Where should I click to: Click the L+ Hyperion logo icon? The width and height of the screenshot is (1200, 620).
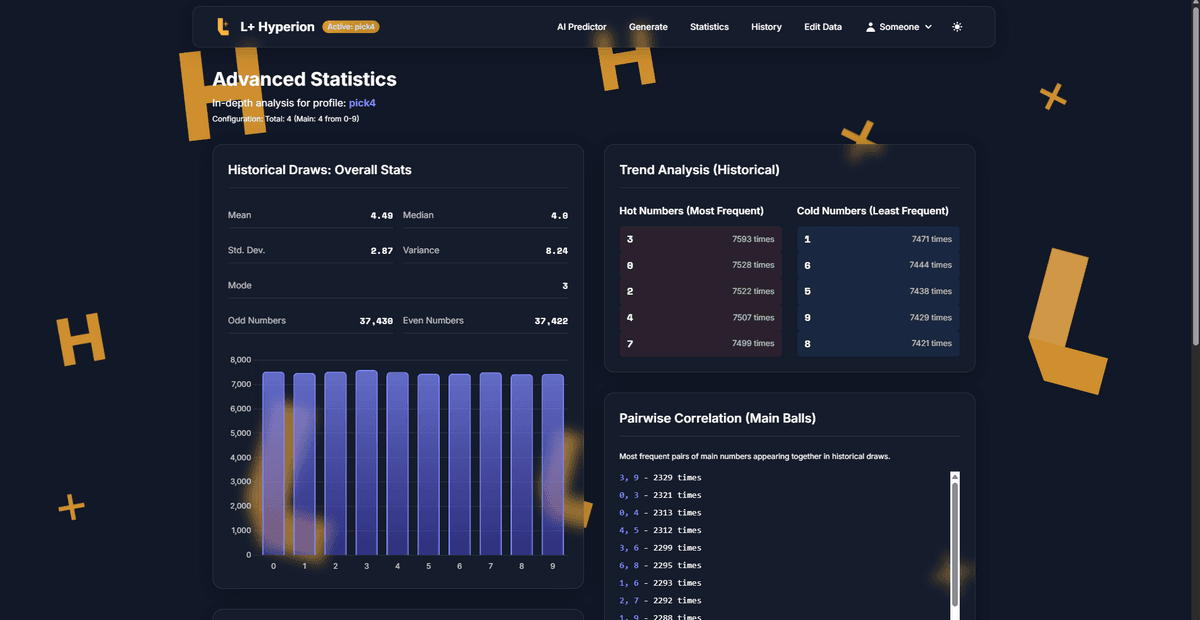(x=223, y=27)
